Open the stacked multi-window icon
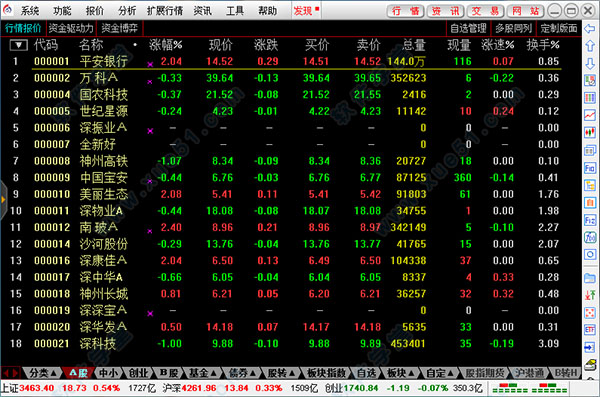The width and height of the screenshot is (600, 397). click(590, 150)
